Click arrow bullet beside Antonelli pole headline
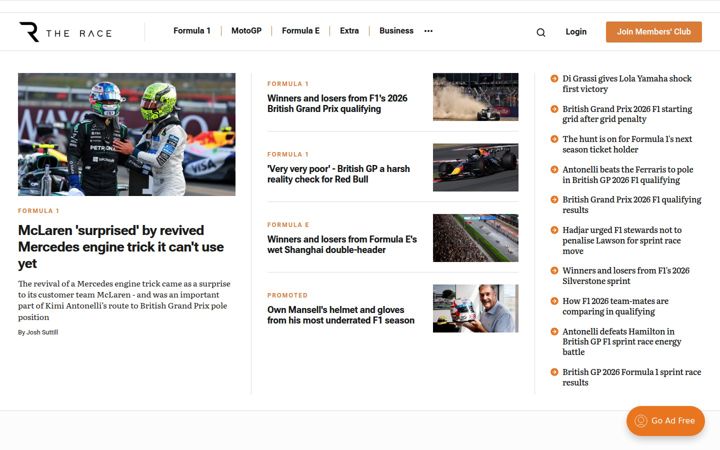Viewport: 720px width, 450px height. point(554,169)
